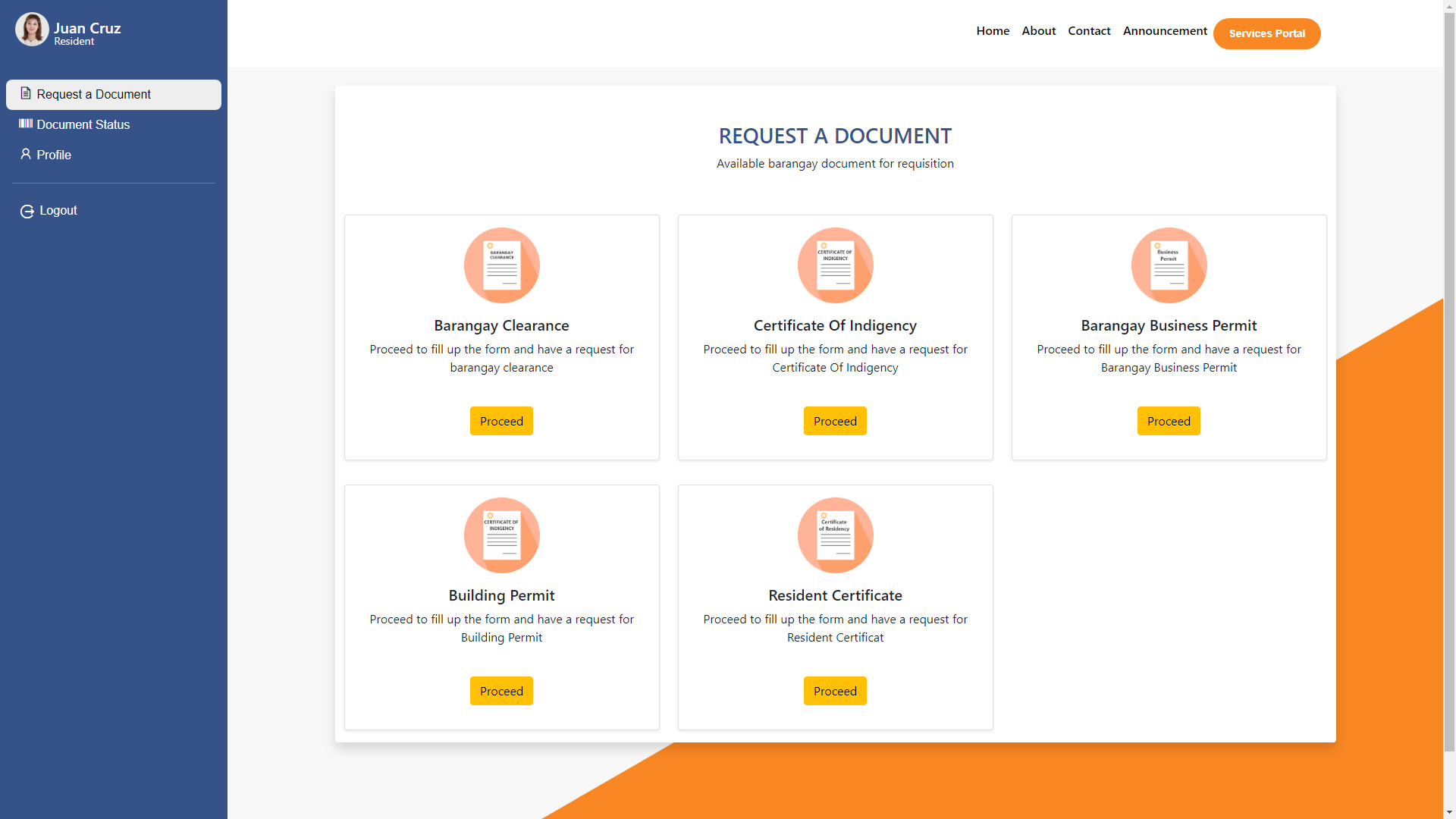This screenshot has width=1456, height=819.
Task: Proceed with Building Permit request
Action: tap(501, 690)
